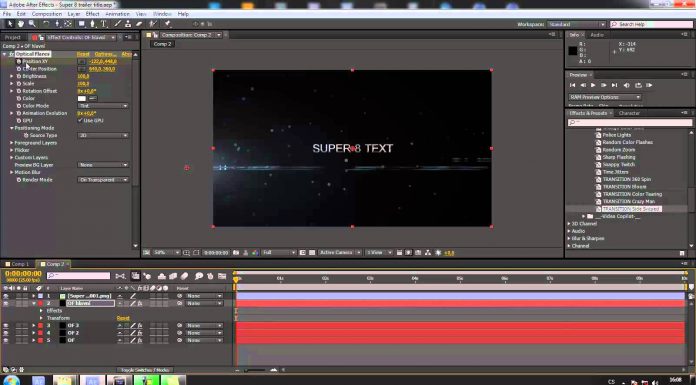Select the Brush tool
The image size is (696, 385).
click(118, 24)
